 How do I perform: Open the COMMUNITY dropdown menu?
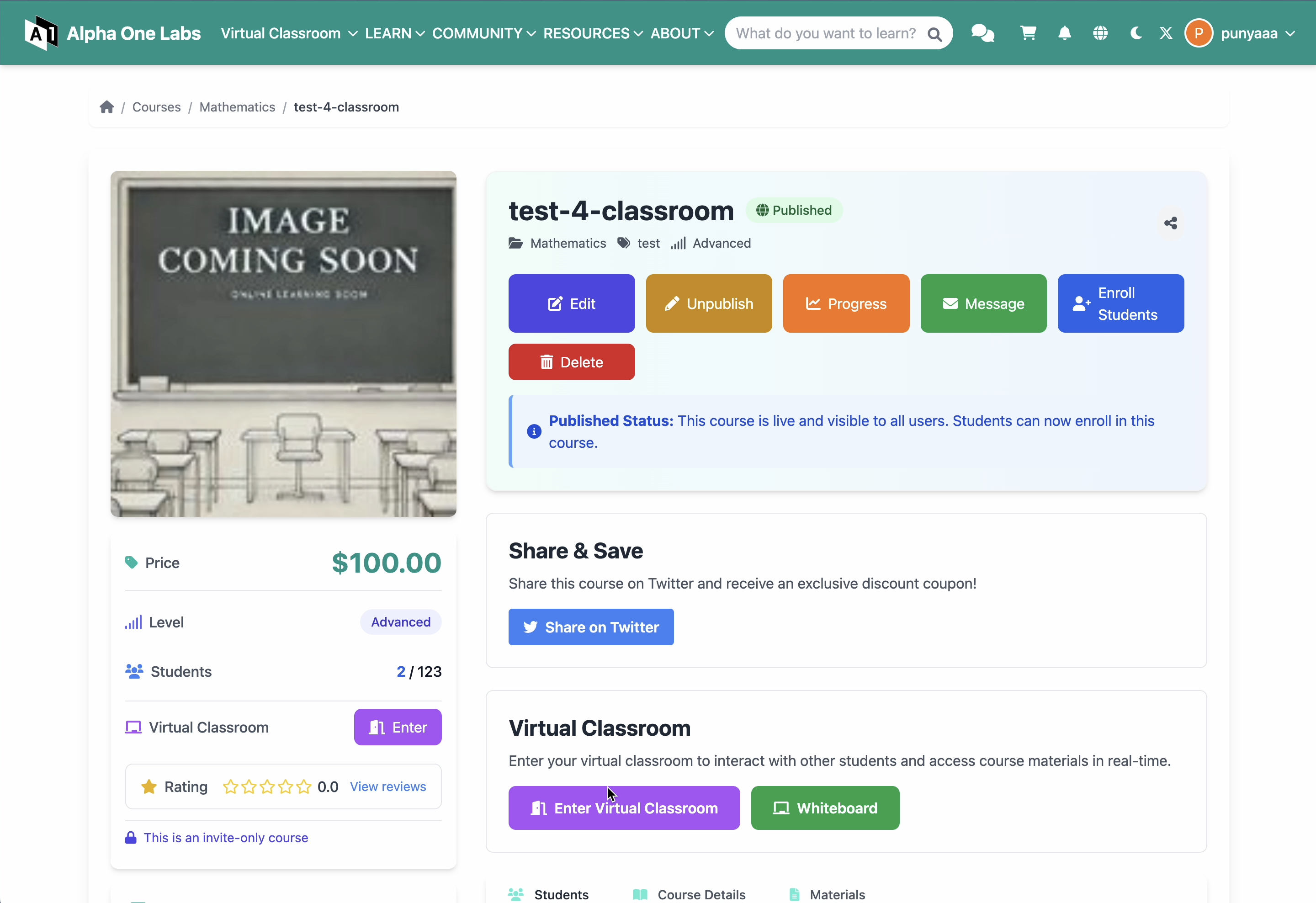click(x=483, y=33)
